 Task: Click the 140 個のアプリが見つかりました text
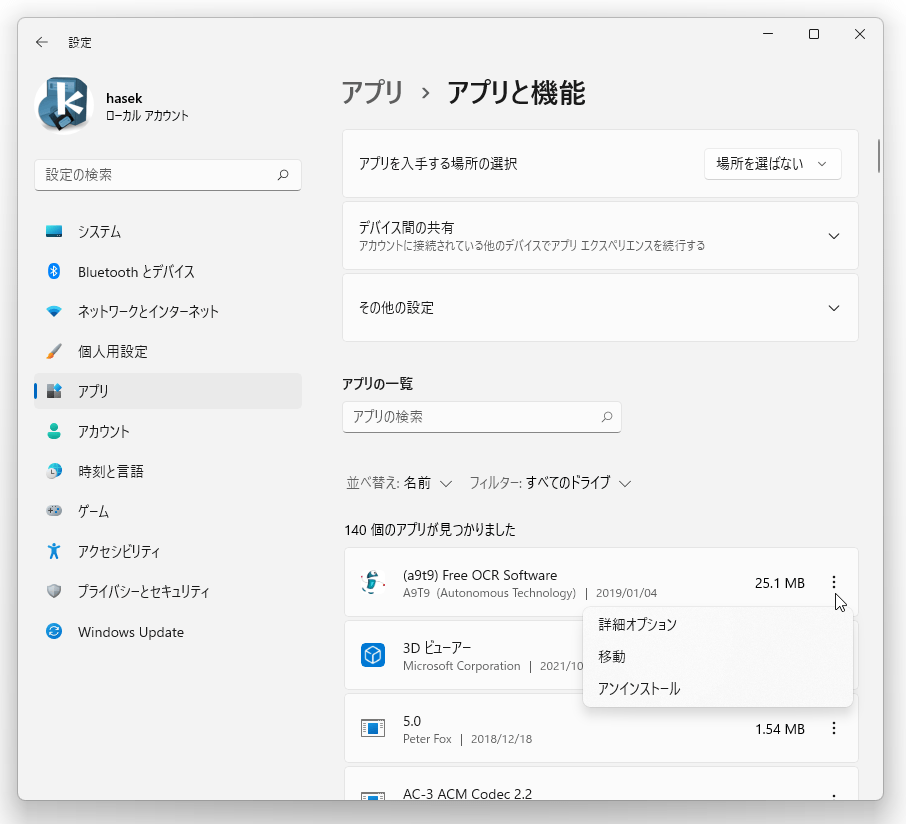430,529
